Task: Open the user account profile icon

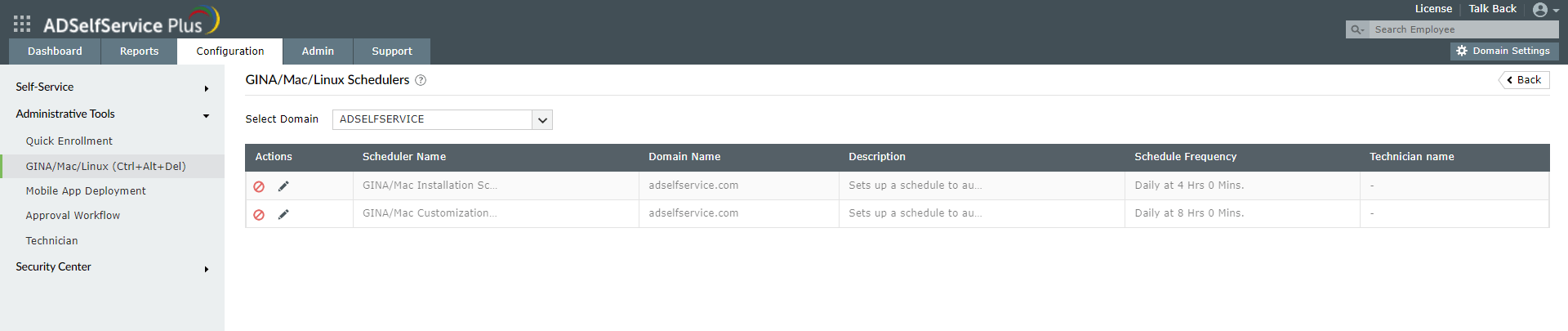Action: (1541, 10)
